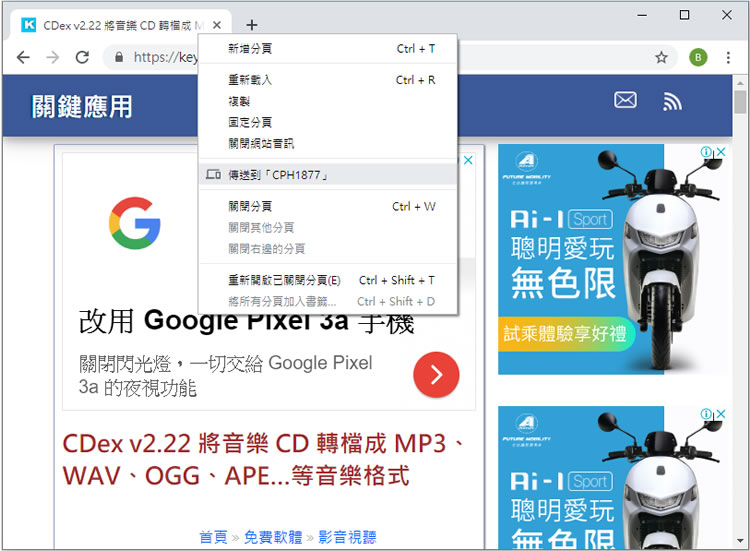
Task: Select 將所有分頁加入書籤 menu entry
Action: [328, 301]
